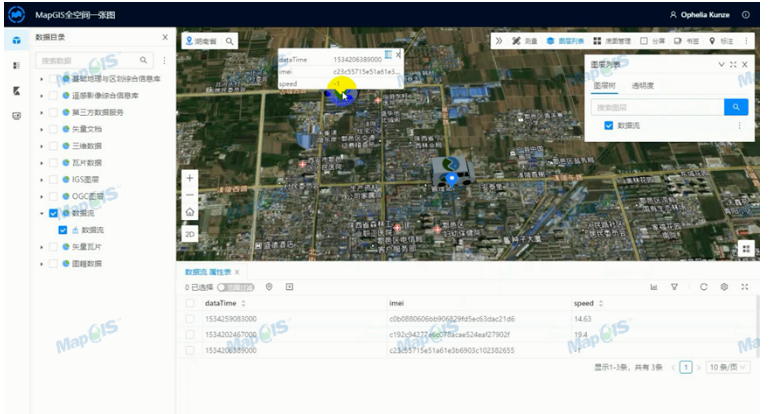Collapse the 数据流 tree node
Screen dimensions: 771x414
click(41, 213)
